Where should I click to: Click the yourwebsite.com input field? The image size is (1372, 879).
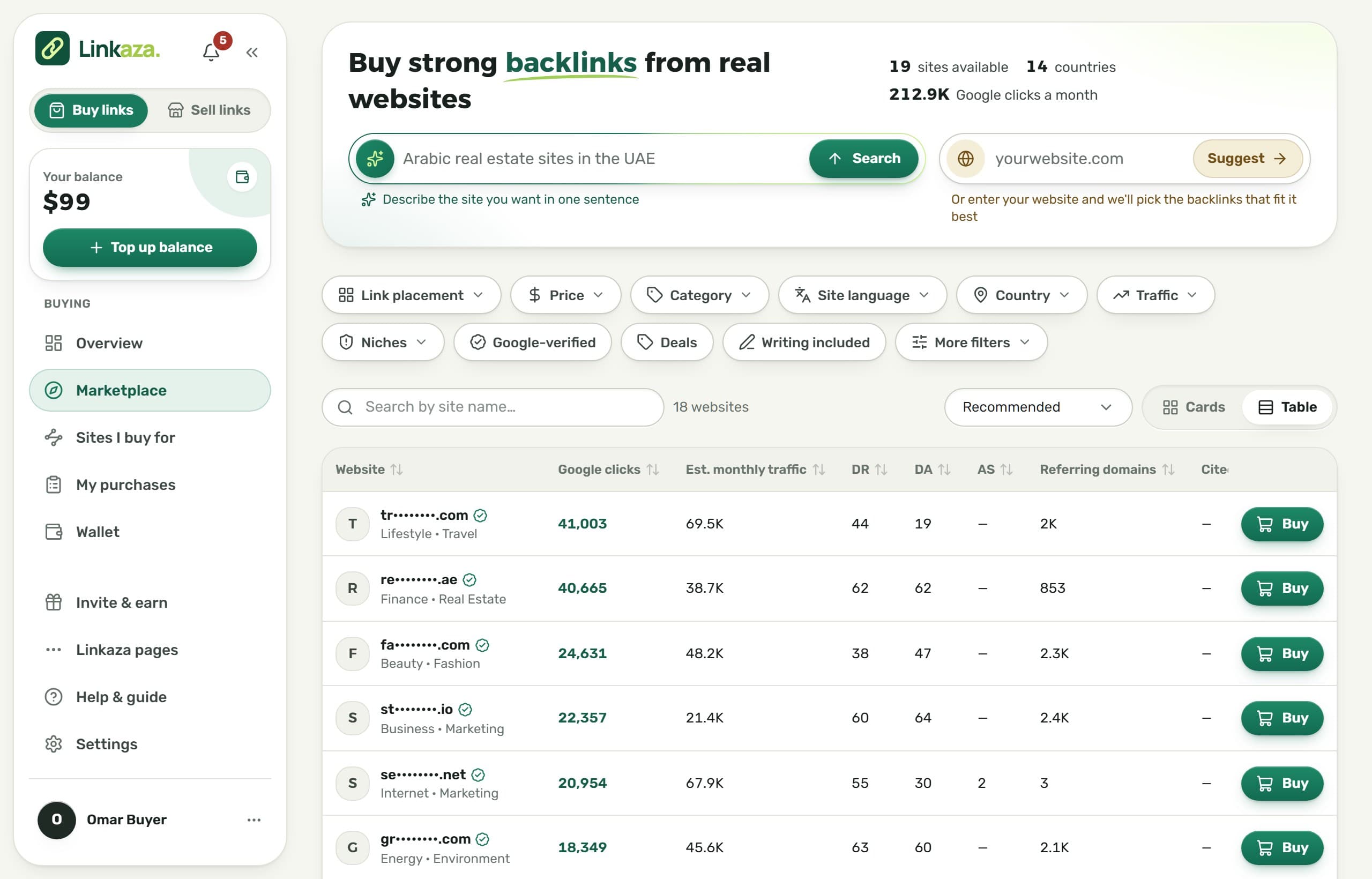tap(1090, 159)
